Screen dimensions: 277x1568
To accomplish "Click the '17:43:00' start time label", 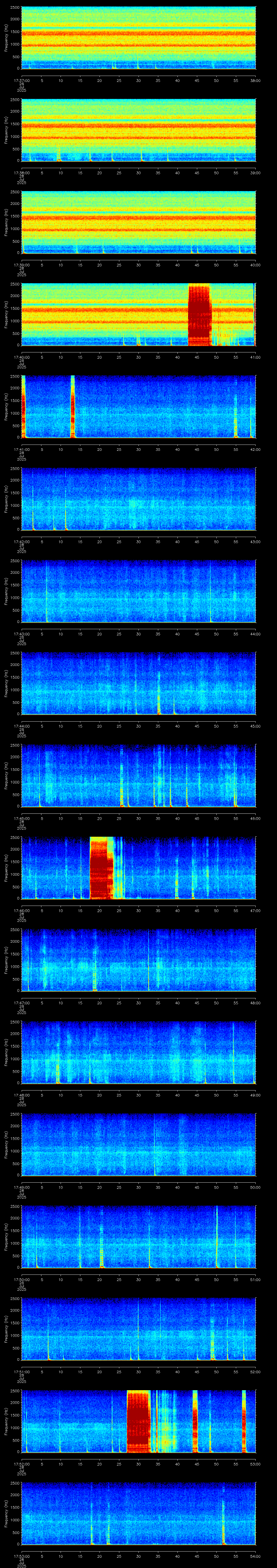I will tap(21, 634).
